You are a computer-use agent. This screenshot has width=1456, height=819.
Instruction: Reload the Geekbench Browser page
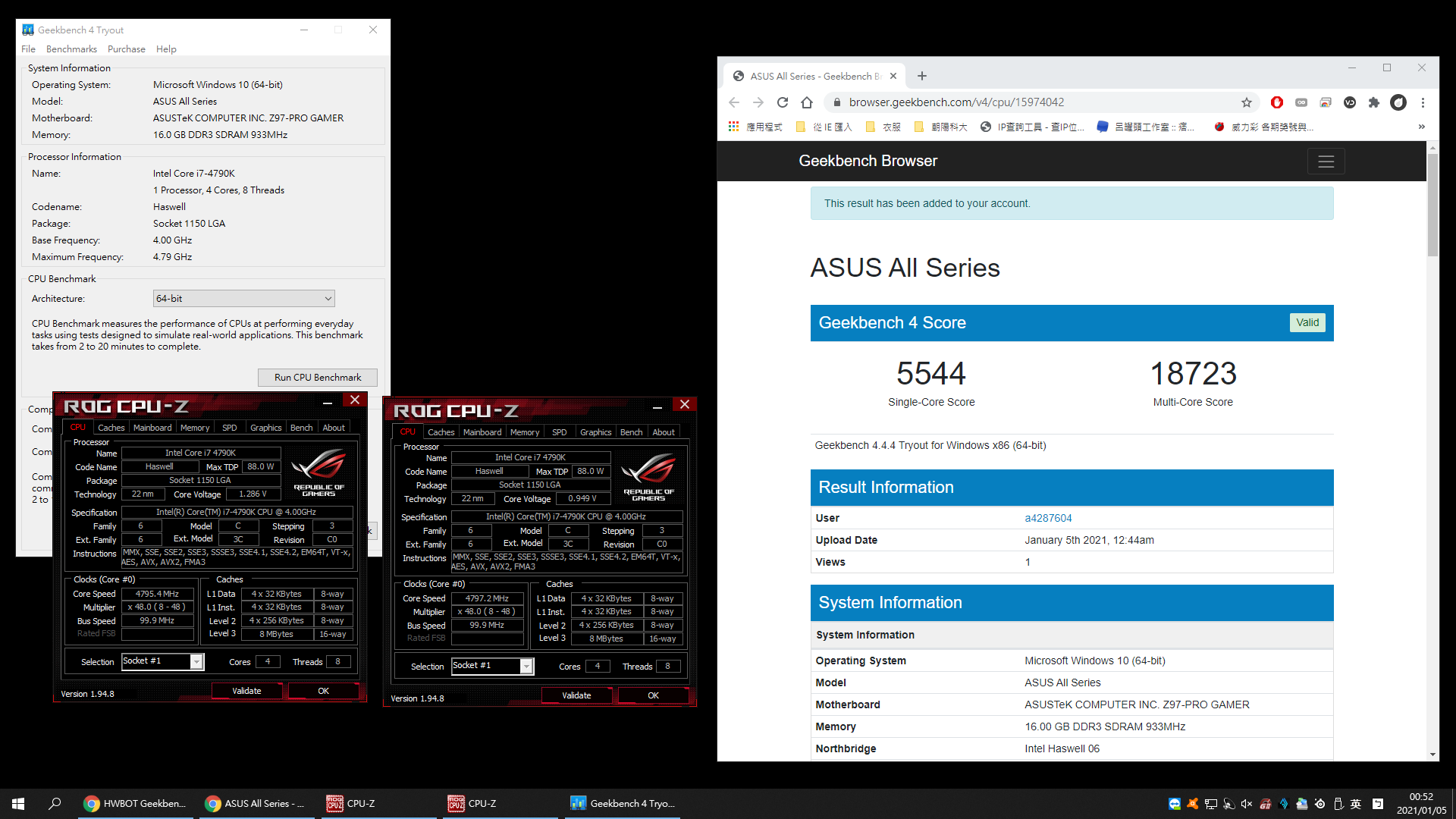(783, 102)
